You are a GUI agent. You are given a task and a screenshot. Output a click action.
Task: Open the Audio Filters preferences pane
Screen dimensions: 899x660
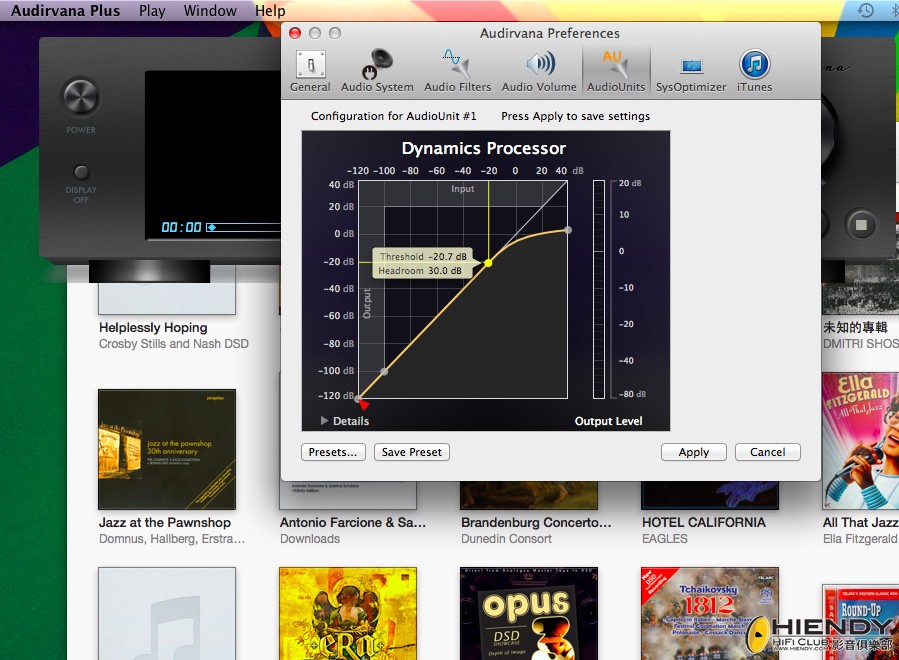[458, 72]
